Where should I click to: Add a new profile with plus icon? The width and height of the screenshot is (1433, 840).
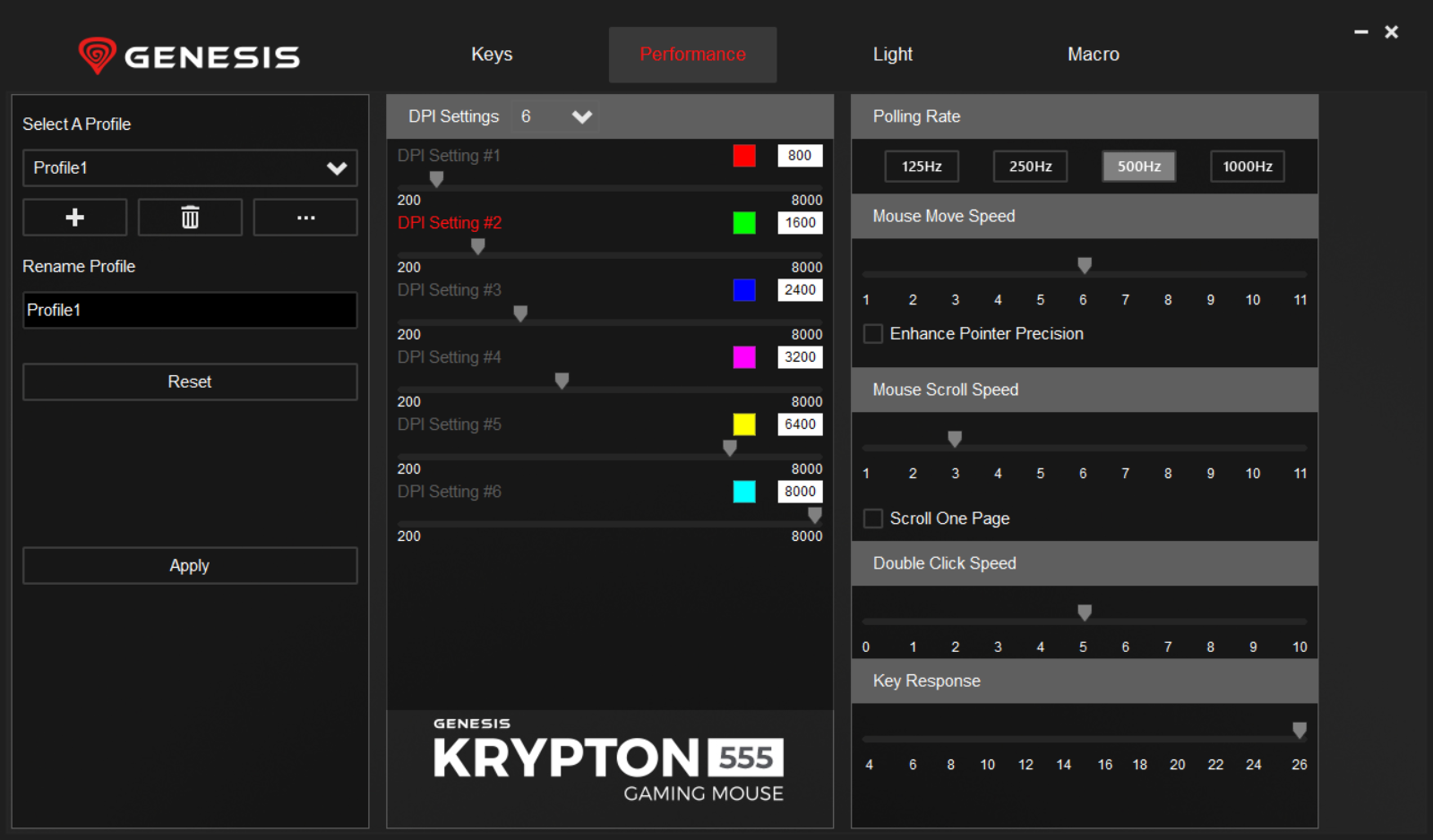pos(75,218)
